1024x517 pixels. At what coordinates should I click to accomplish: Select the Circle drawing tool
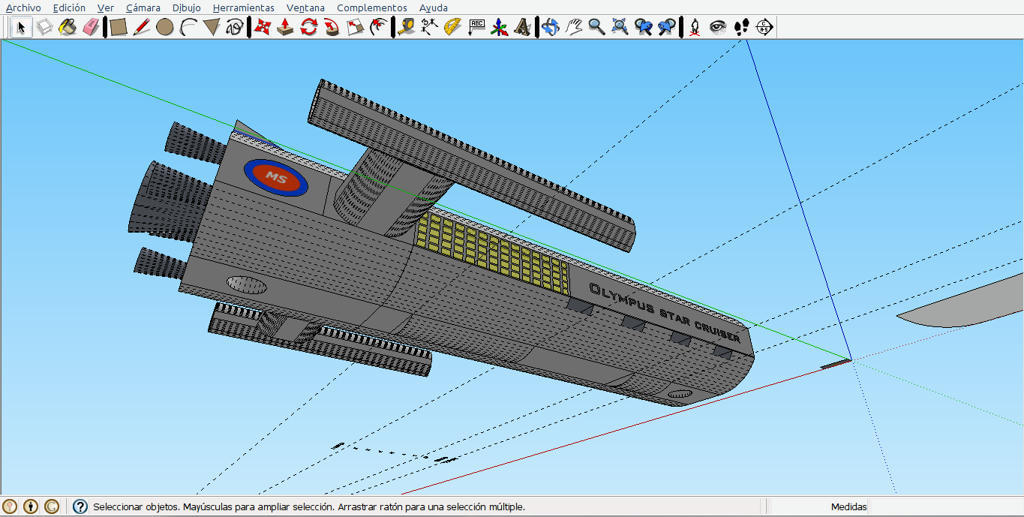click(x=165, y=27)
